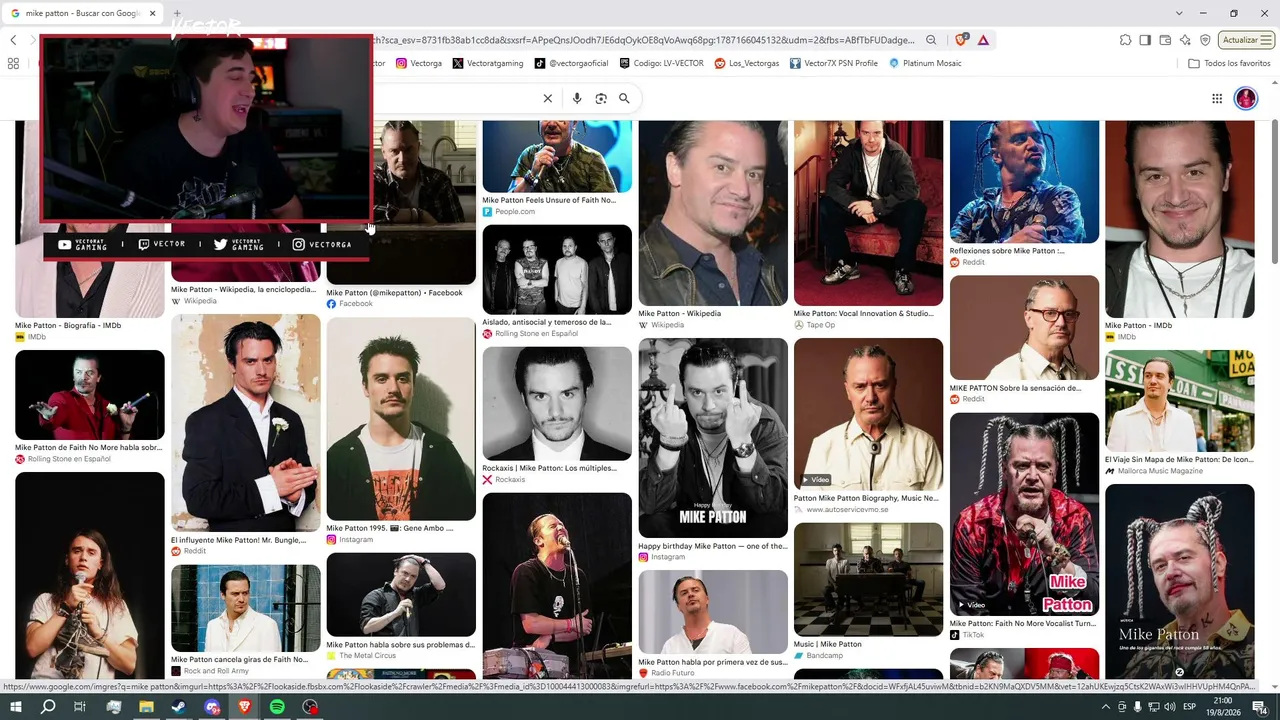
Task: Open Steam from the taskbar
Action: [x=179, y=707]
